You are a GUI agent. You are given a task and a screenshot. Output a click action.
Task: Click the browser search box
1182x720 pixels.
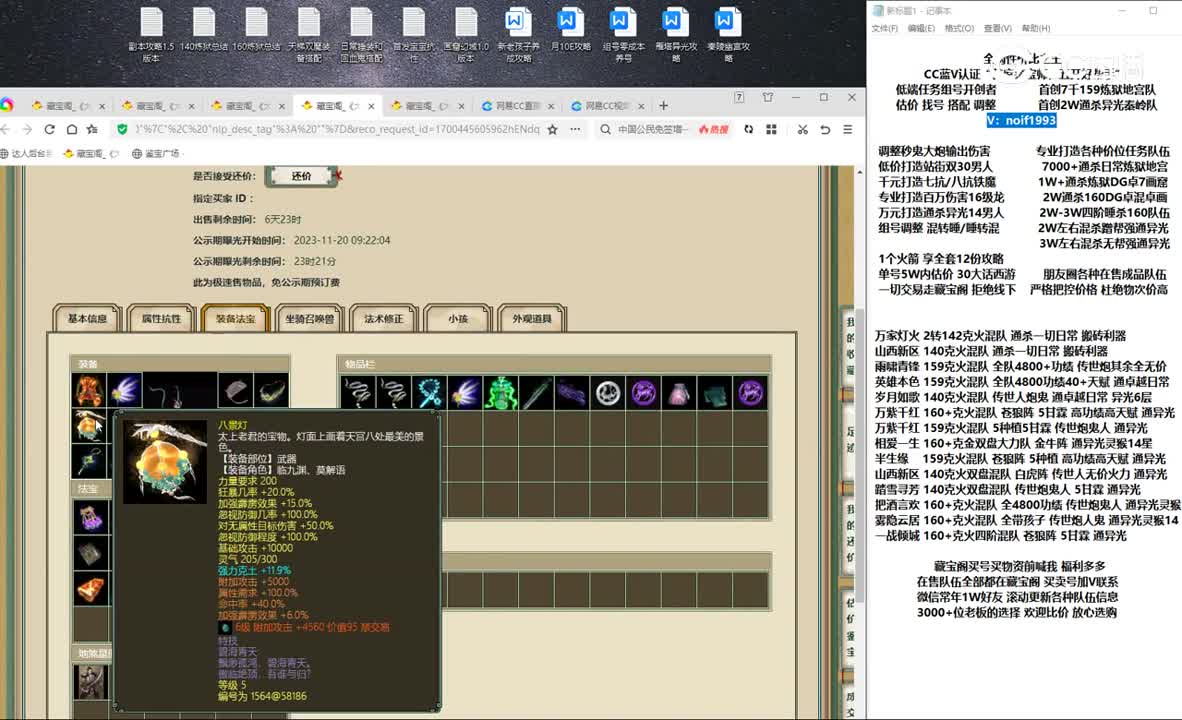point(653,129)
